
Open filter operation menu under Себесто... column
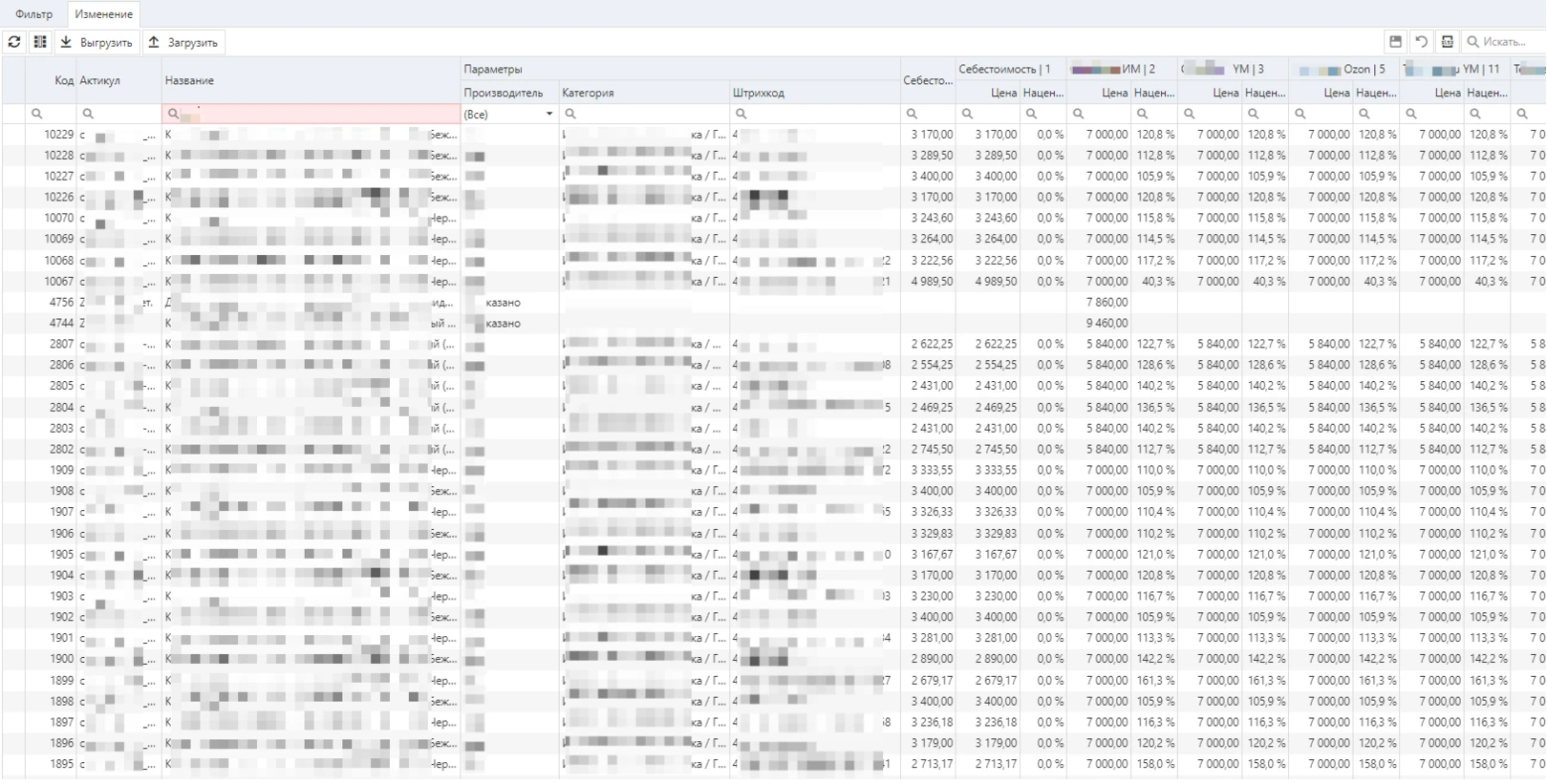pyautogui.click(x=912, y=114)
